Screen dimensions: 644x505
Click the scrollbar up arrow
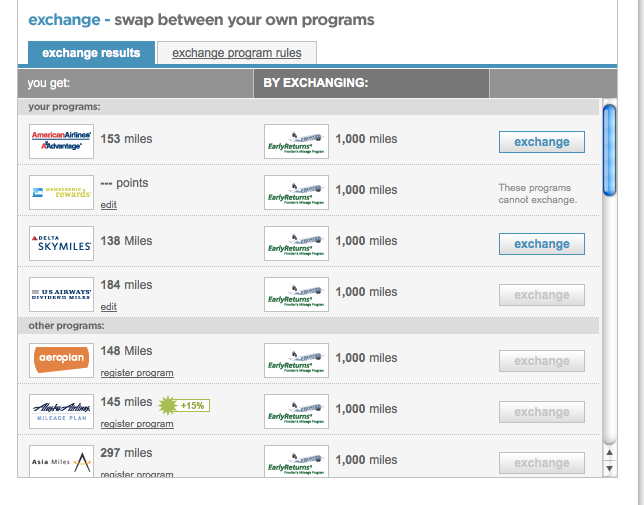click(x=610, y=452)
